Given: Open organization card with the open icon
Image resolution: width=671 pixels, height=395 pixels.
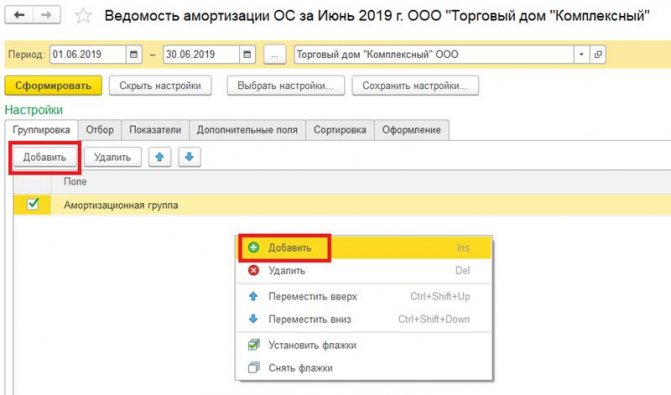Looking at the screenshot, I should tap(598, 54).
